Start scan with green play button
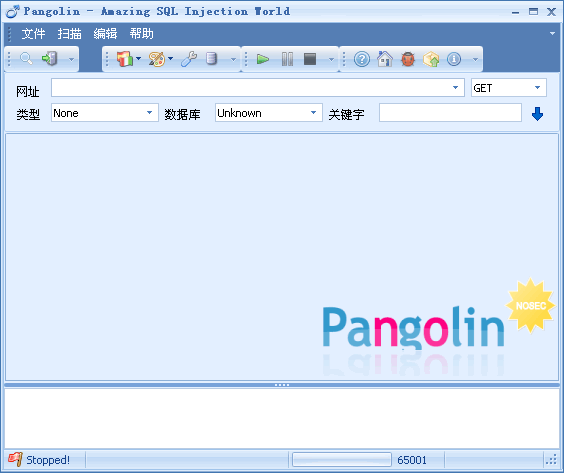Screen dimensions: 564x473 (263, 59)
